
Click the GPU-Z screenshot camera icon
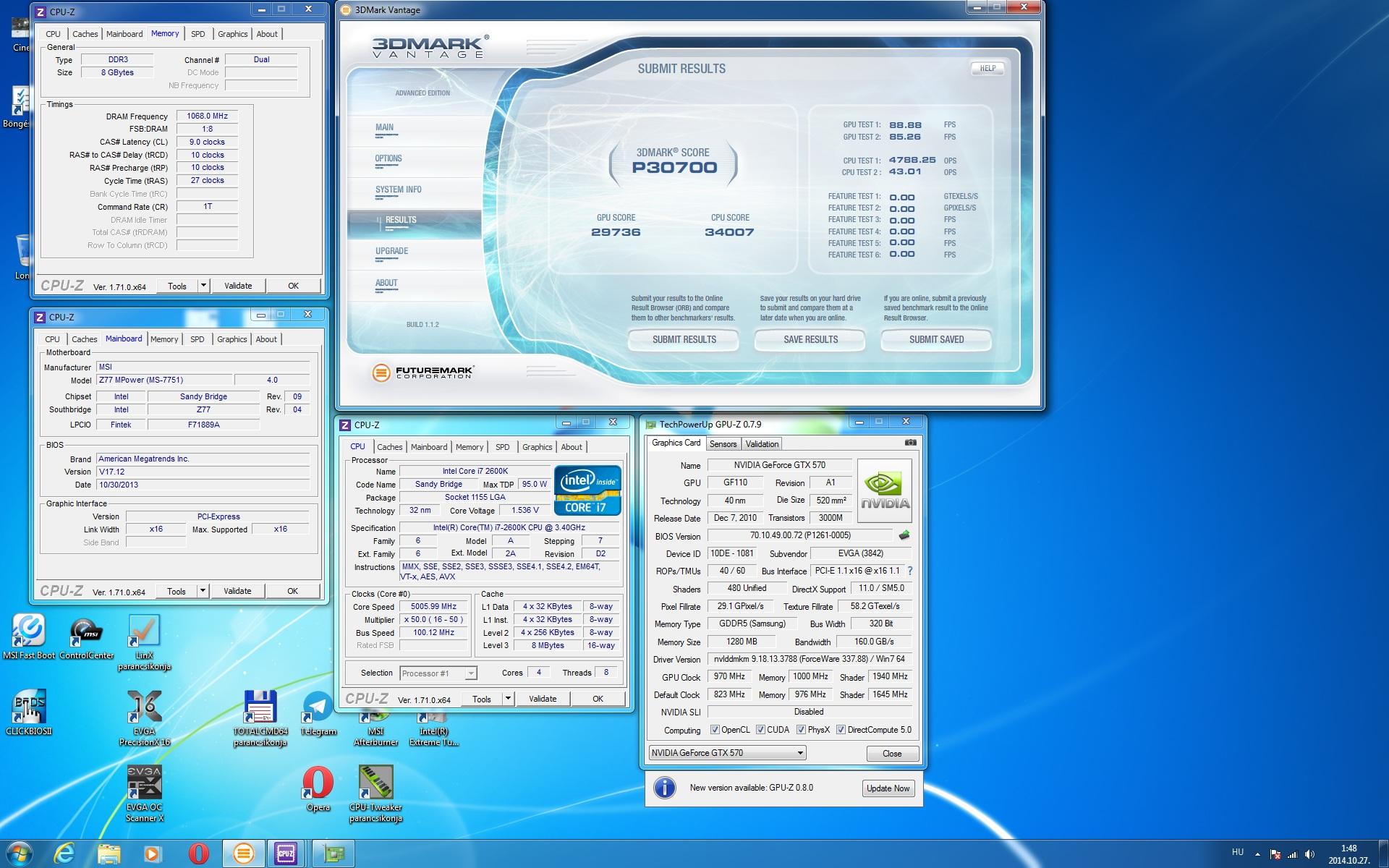910,443
